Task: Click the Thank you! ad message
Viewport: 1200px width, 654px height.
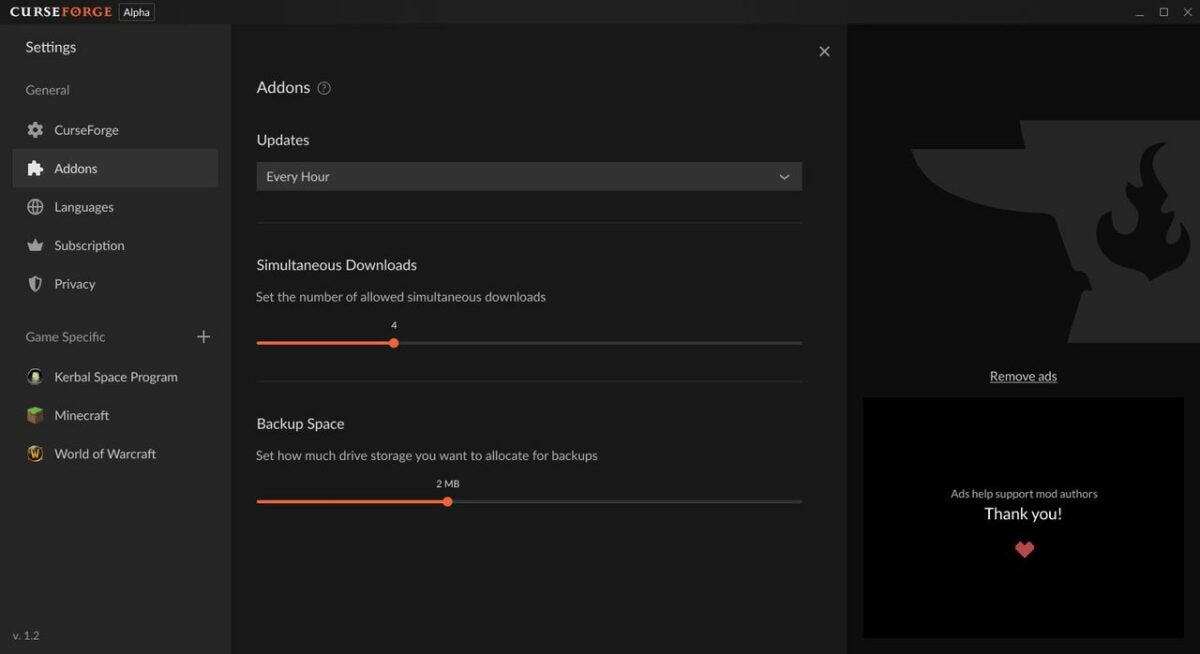Action: click(1023, 514)
